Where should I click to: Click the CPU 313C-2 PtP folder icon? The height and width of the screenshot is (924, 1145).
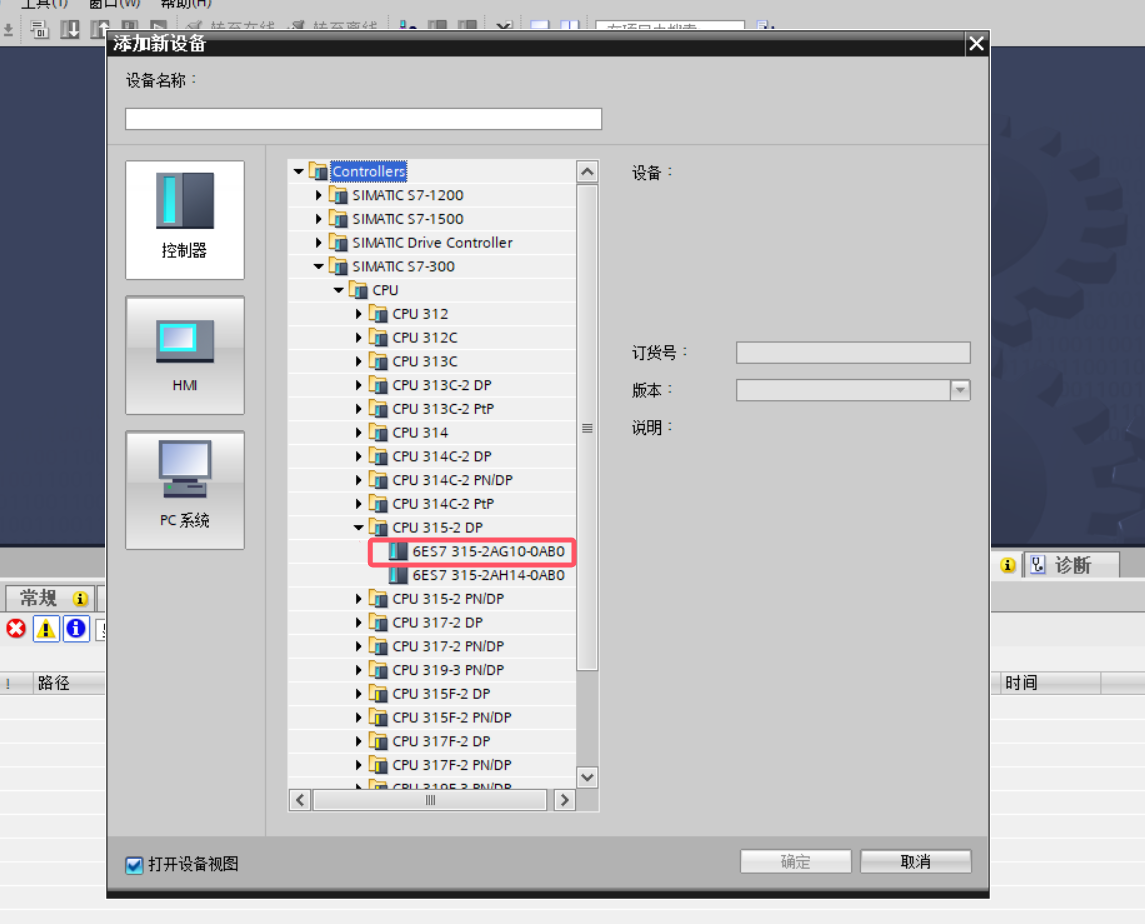[378, 408]
